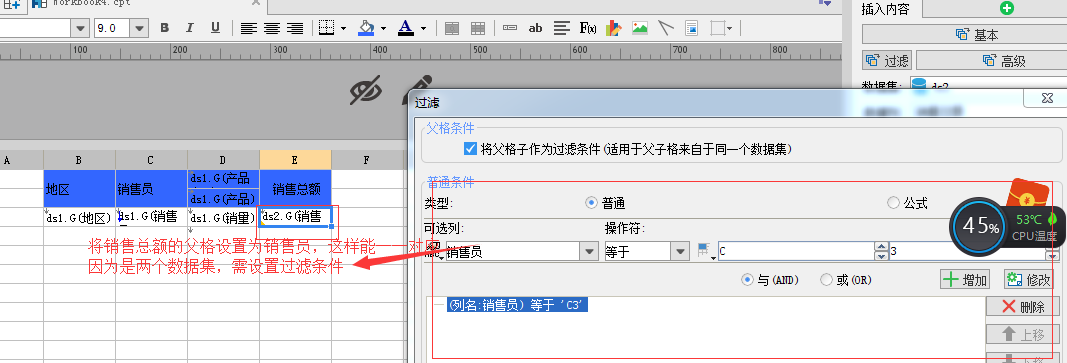Expand floating element dropdown arrow
Viewport: 1067px width, 363px height.
coord(729,29)
